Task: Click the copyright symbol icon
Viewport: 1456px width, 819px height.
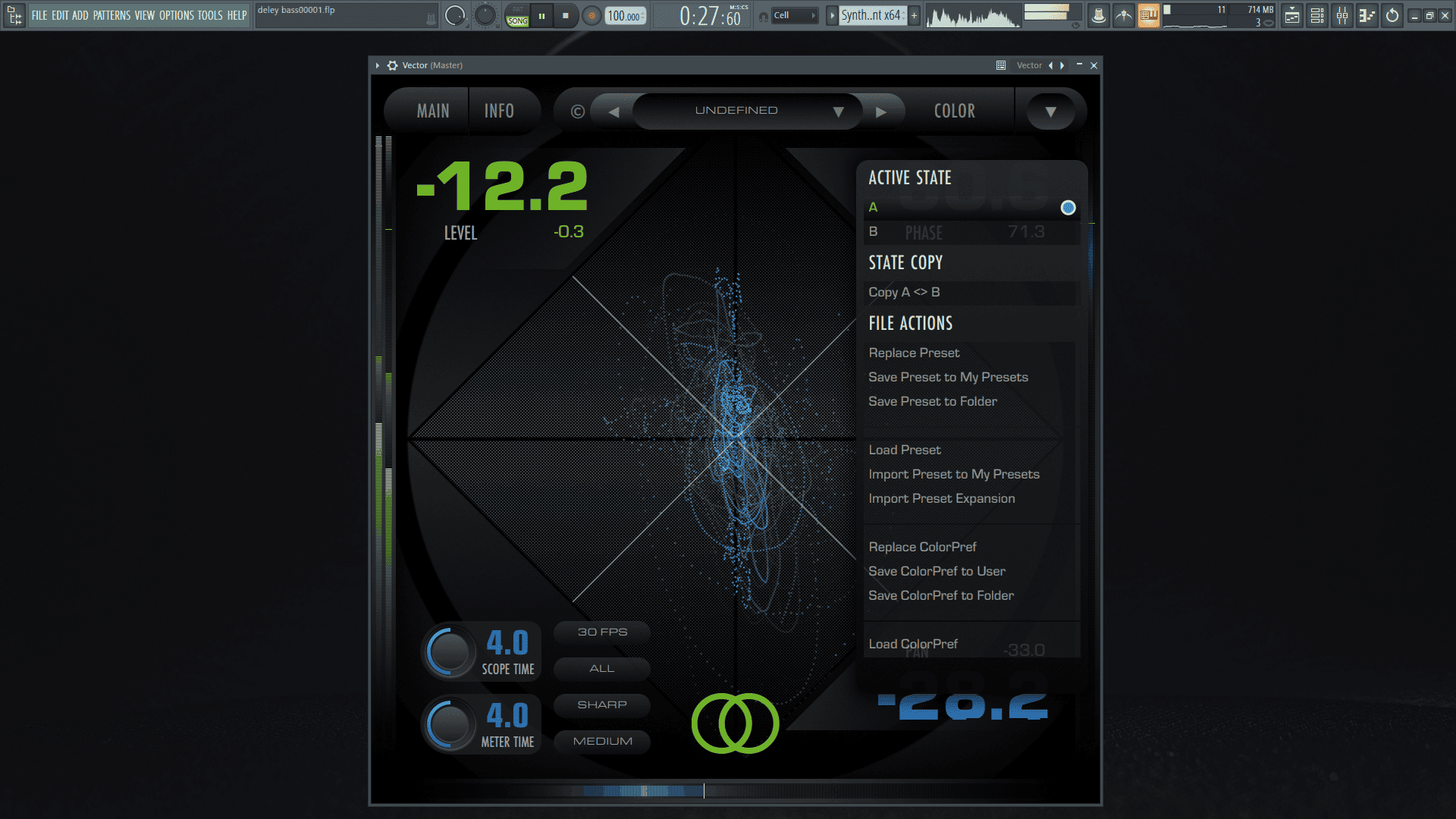Action: tap(578, 111)
